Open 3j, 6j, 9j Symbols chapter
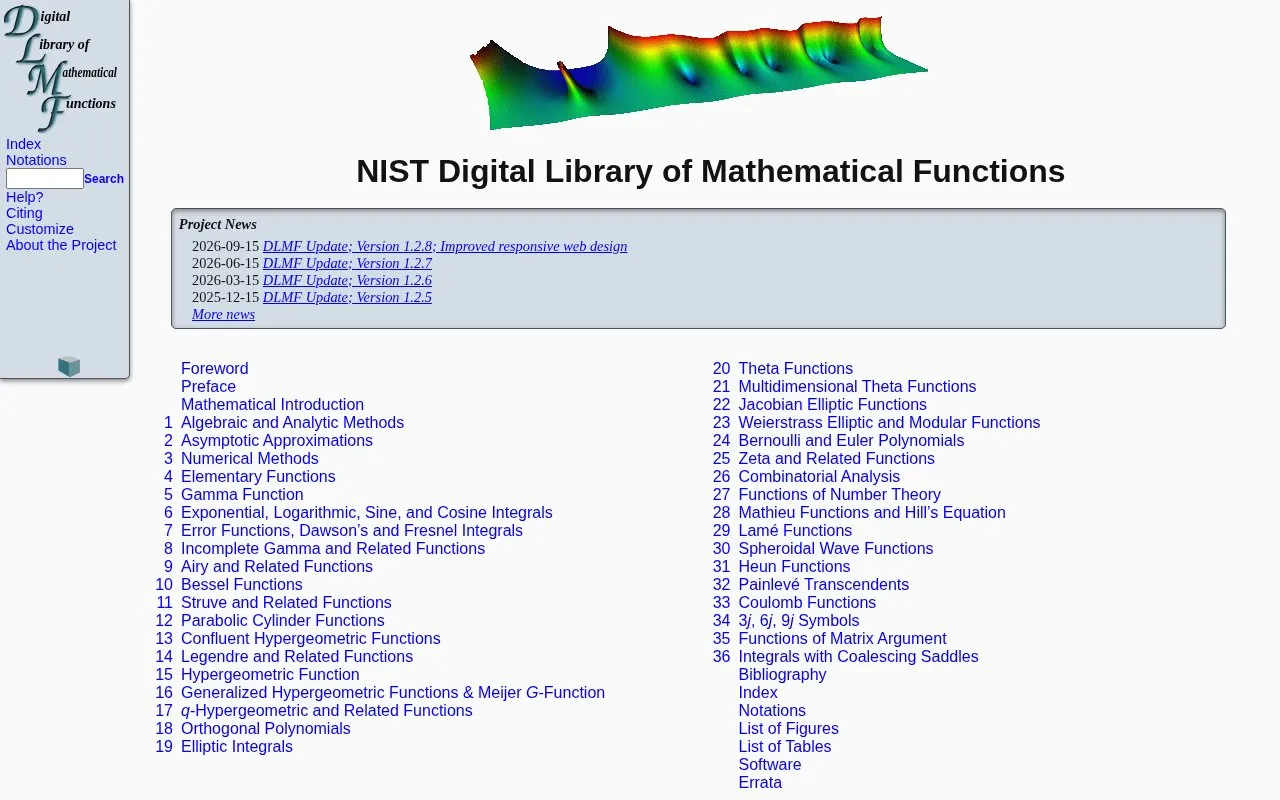 (x=798, y=620)
